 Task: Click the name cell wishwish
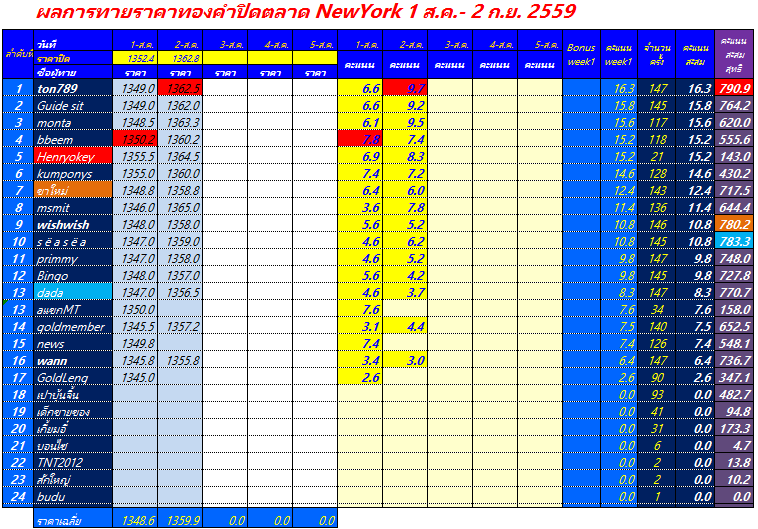(x=73, y=224)
